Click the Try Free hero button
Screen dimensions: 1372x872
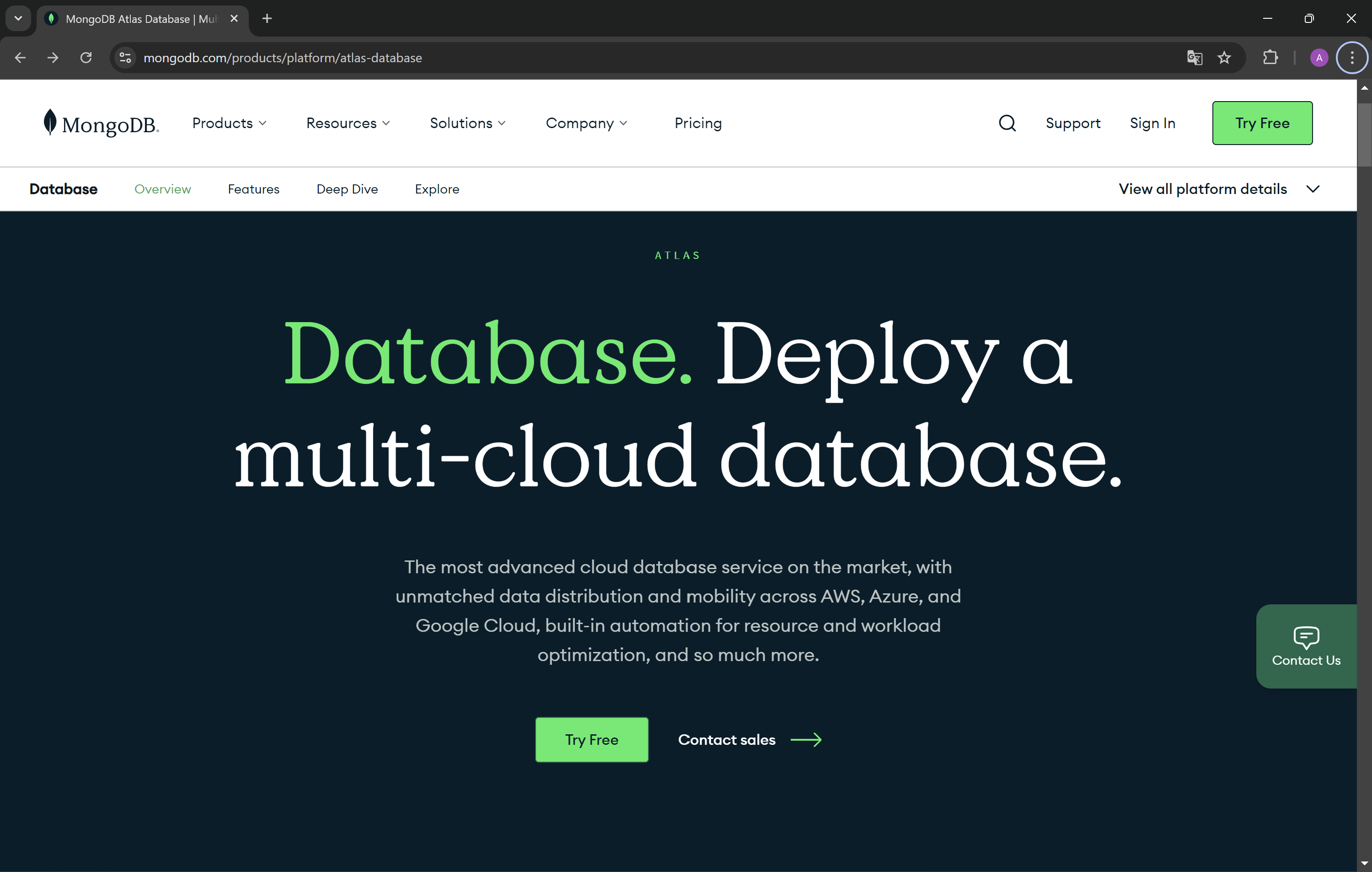point(591,740)
